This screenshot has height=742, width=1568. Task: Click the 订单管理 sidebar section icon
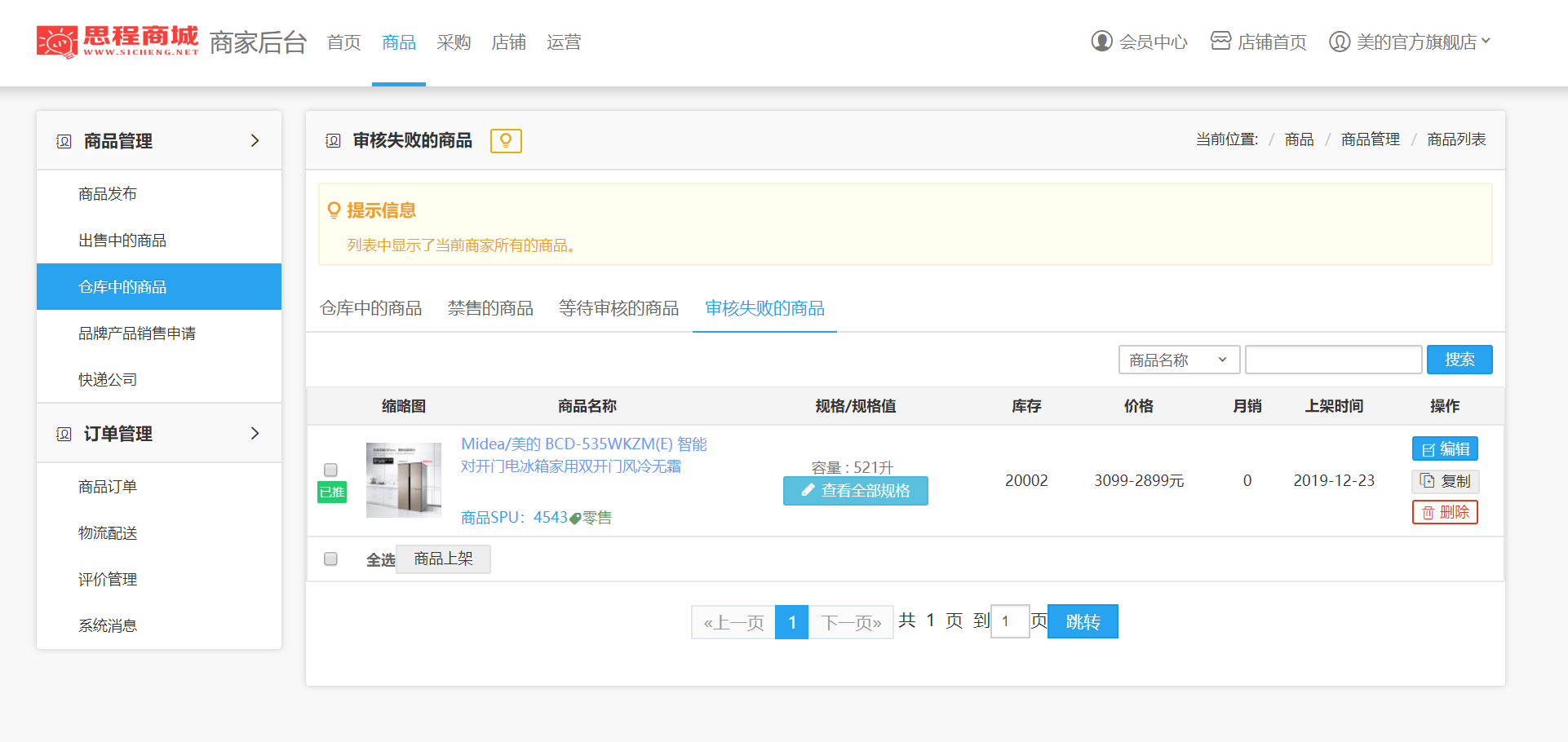tap(64, 434)
